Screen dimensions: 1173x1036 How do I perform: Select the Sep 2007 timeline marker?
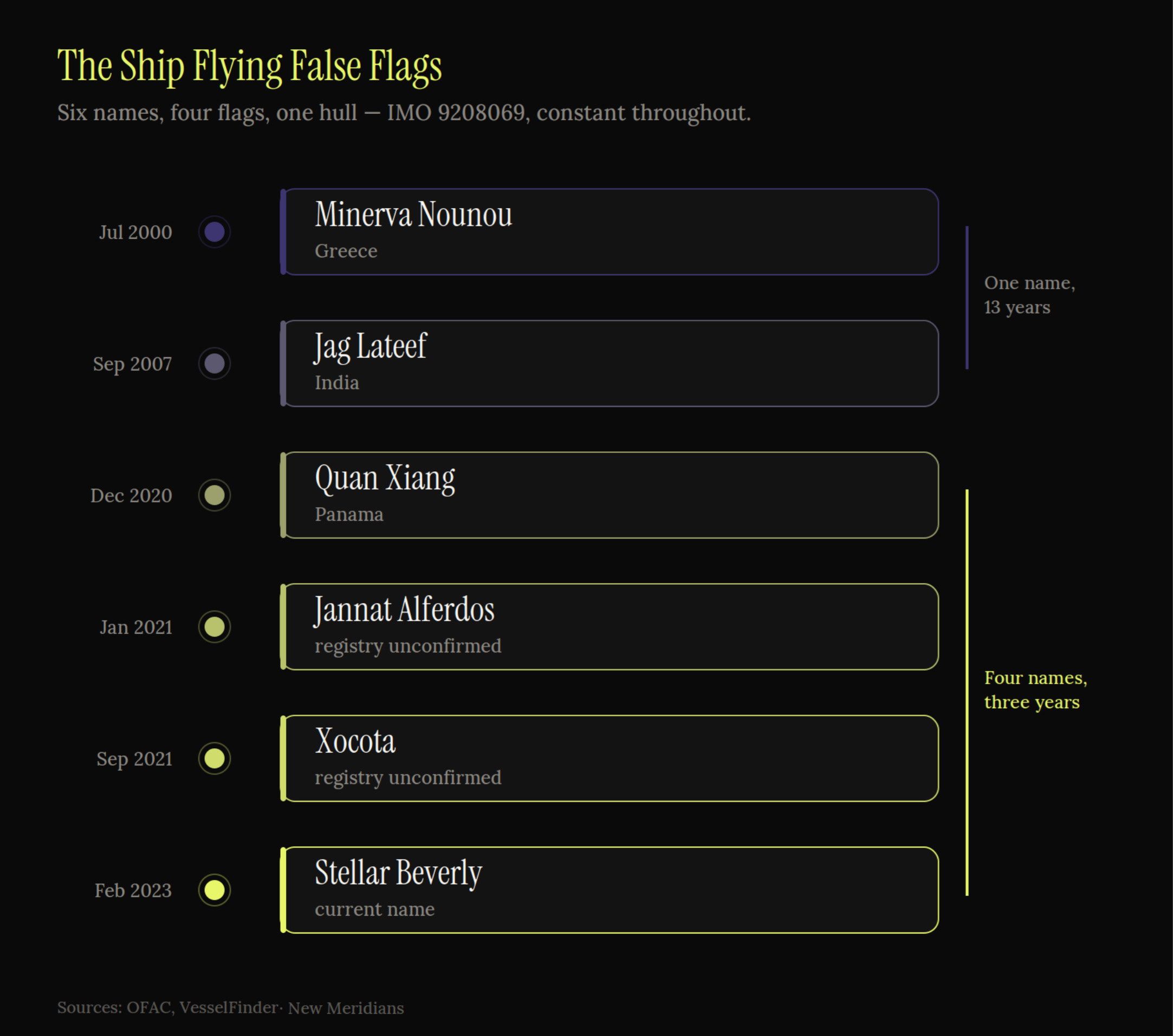click(x=215, y=364)
